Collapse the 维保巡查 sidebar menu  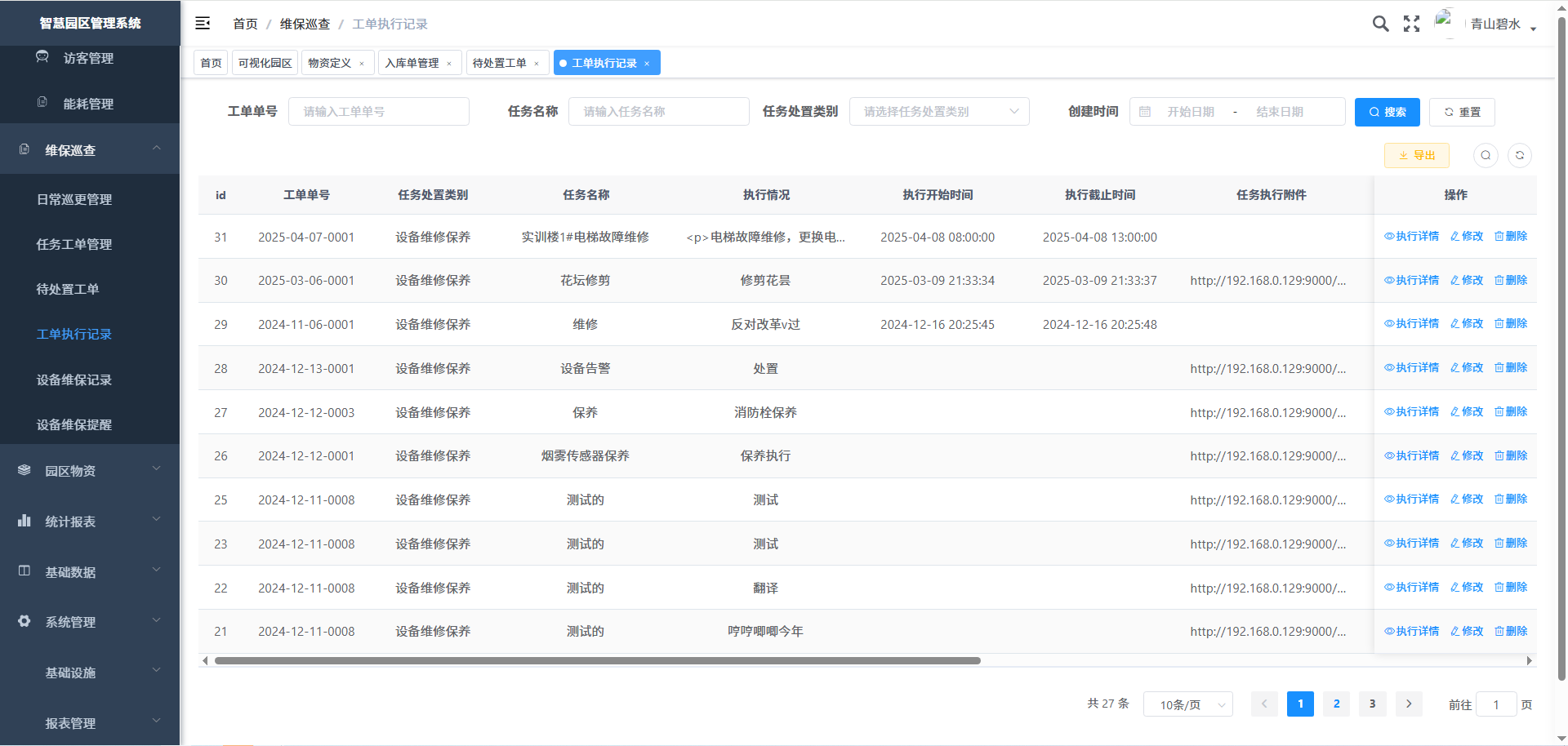point(90,150)
